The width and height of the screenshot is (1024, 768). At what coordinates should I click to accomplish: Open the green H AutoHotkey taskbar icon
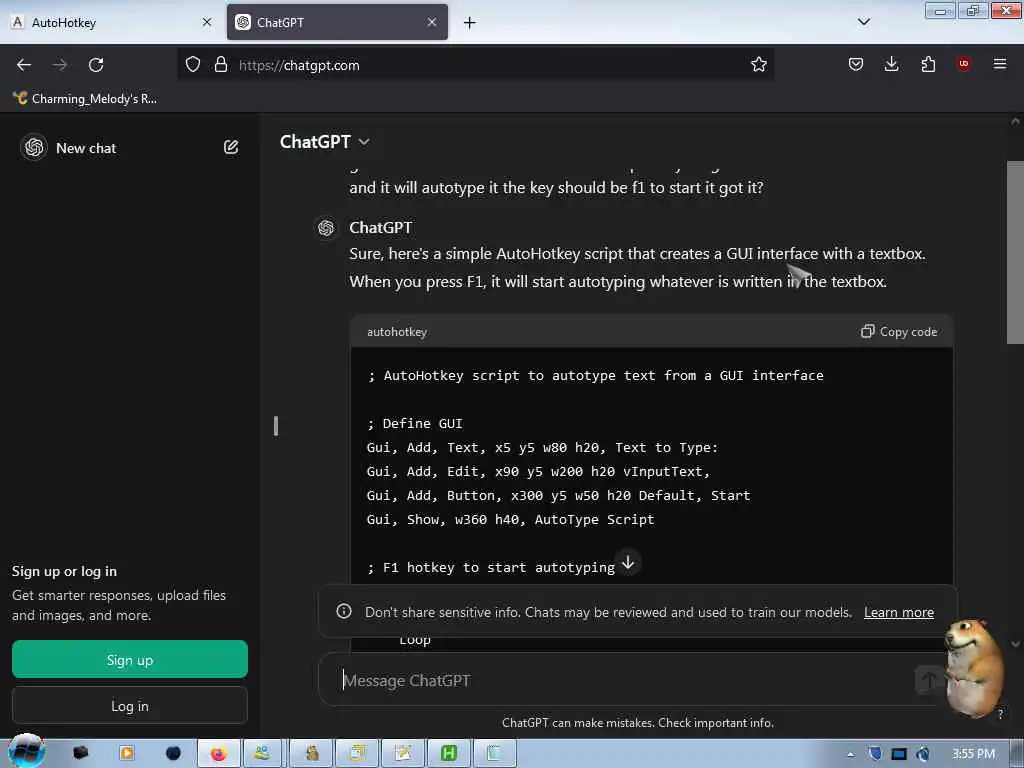point(449,754)
